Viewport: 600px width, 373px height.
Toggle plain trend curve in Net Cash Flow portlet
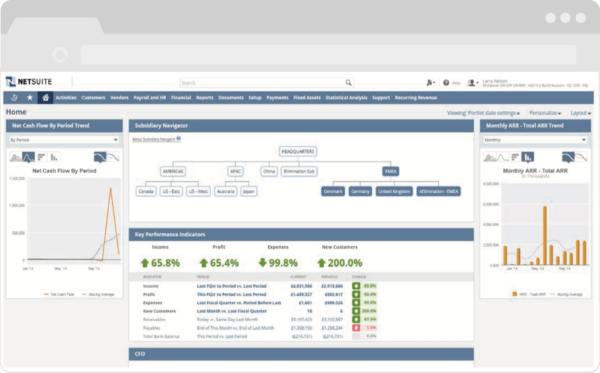(x=113, y=157)
